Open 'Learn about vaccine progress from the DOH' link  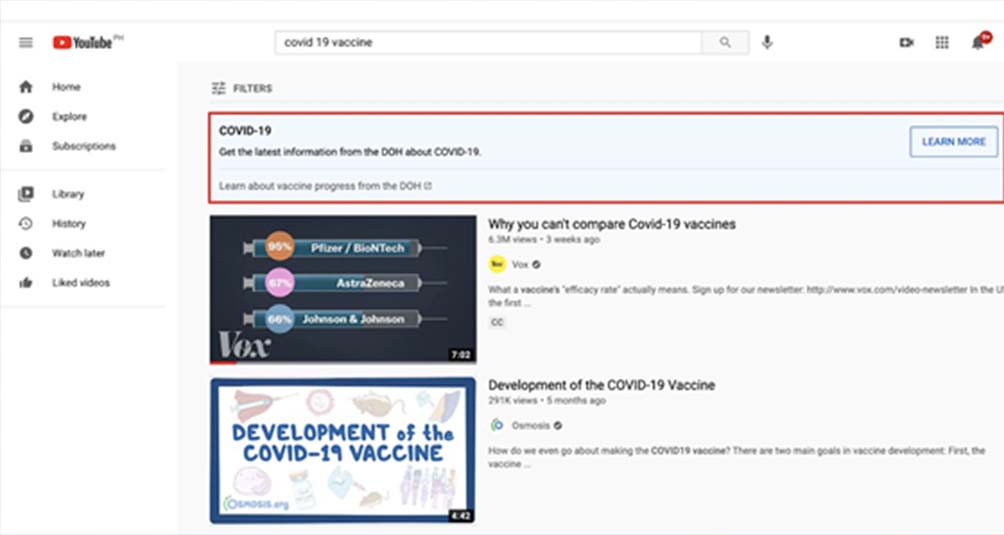325,186
